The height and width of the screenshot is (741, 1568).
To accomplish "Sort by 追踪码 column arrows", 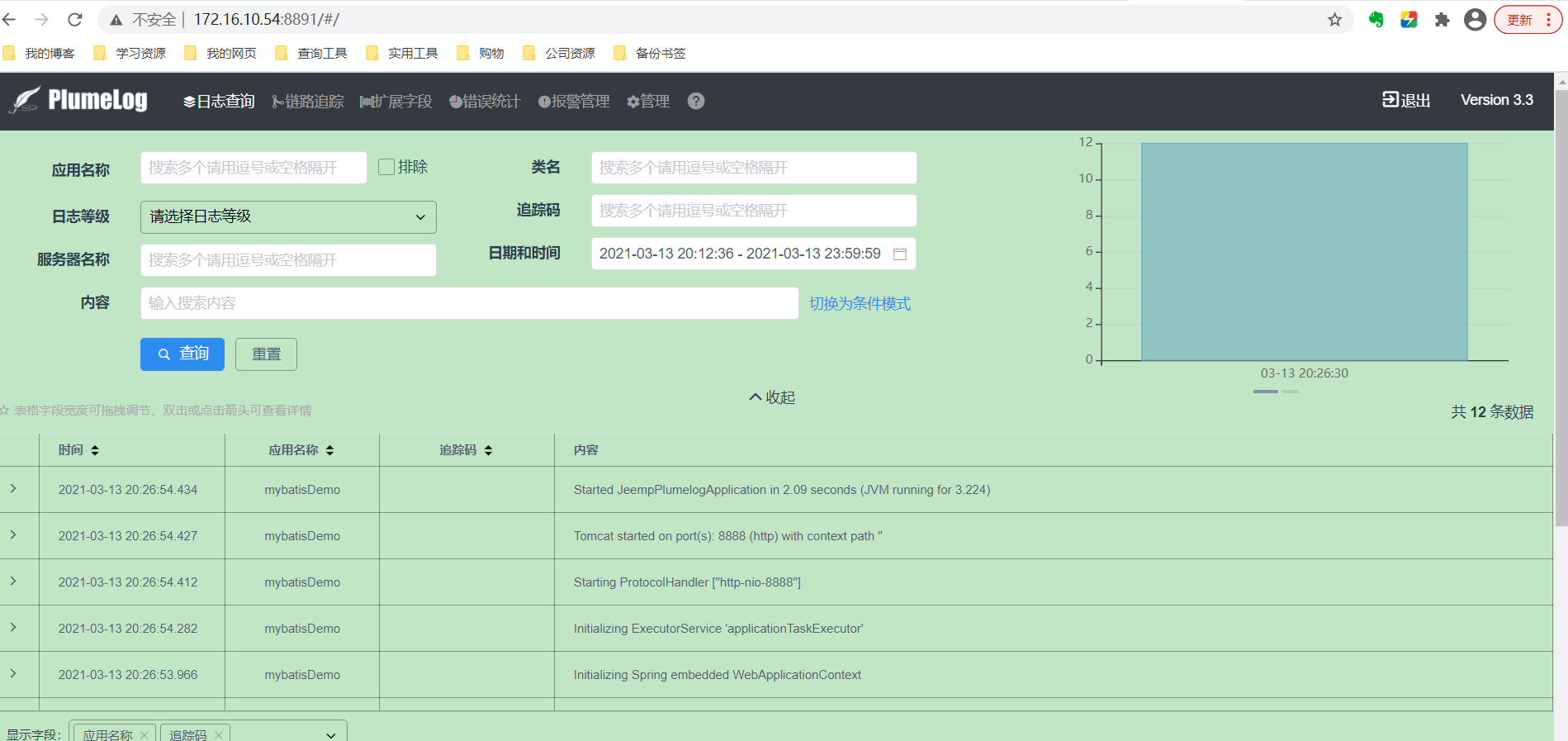I will 489,450.
